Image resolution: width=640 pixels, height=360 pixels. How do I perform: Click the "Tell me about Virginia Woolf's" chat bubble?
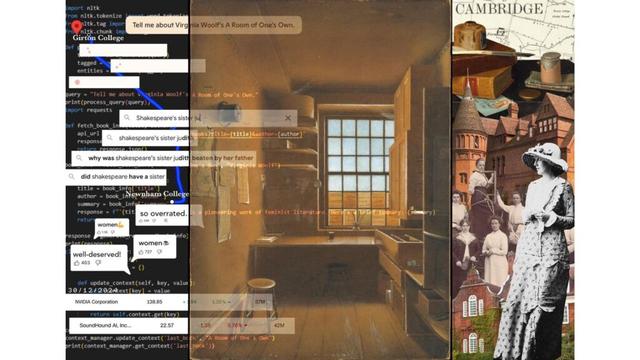point(213,25)
